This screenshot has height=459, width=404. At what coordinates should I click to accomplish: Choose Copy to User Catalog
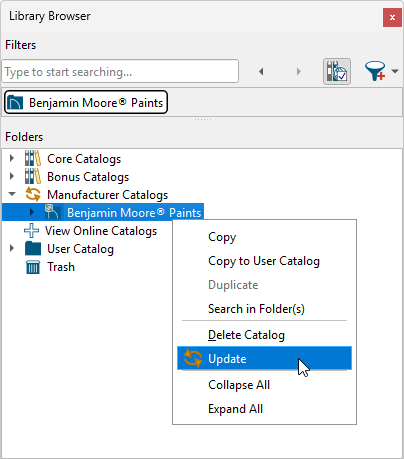[x=264, y=261]
